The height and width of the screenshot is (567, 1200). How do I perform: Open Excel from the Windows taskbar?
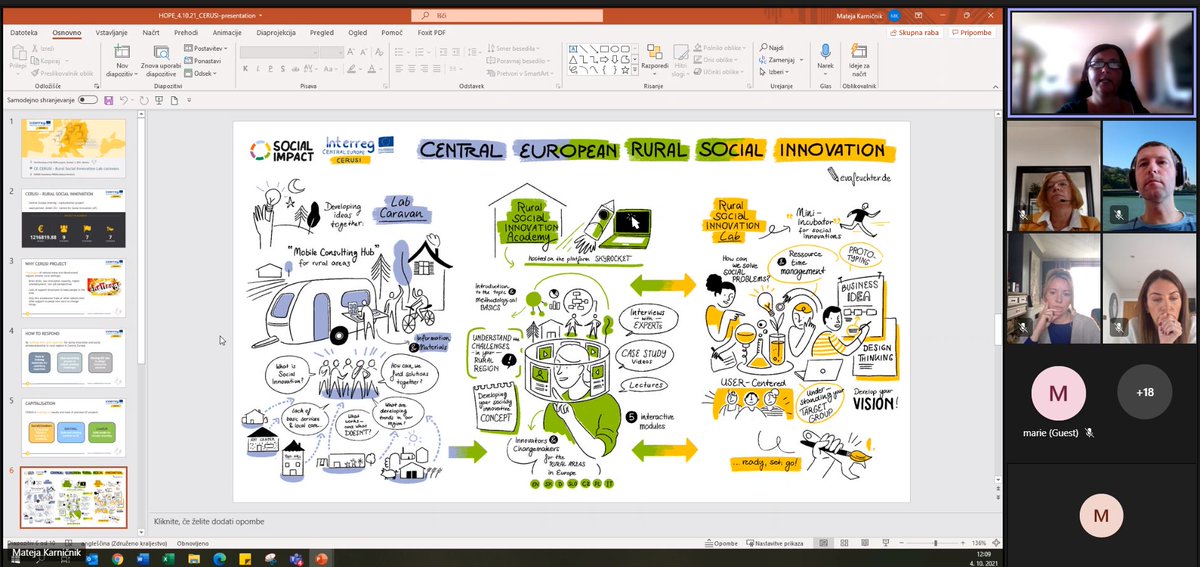coord(168,558)
